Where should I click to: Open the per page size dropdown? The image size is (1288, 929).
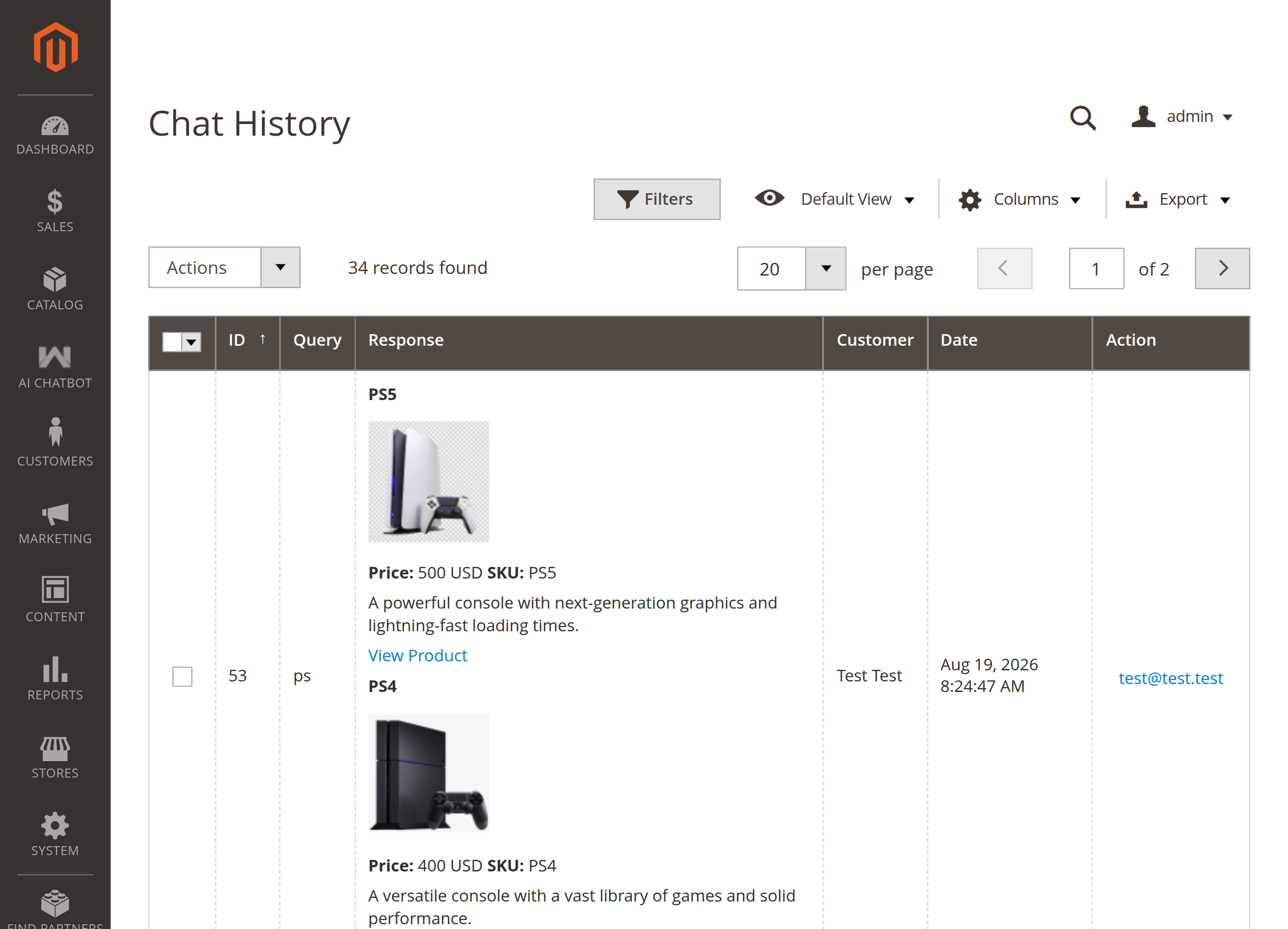tap(791, 269)
